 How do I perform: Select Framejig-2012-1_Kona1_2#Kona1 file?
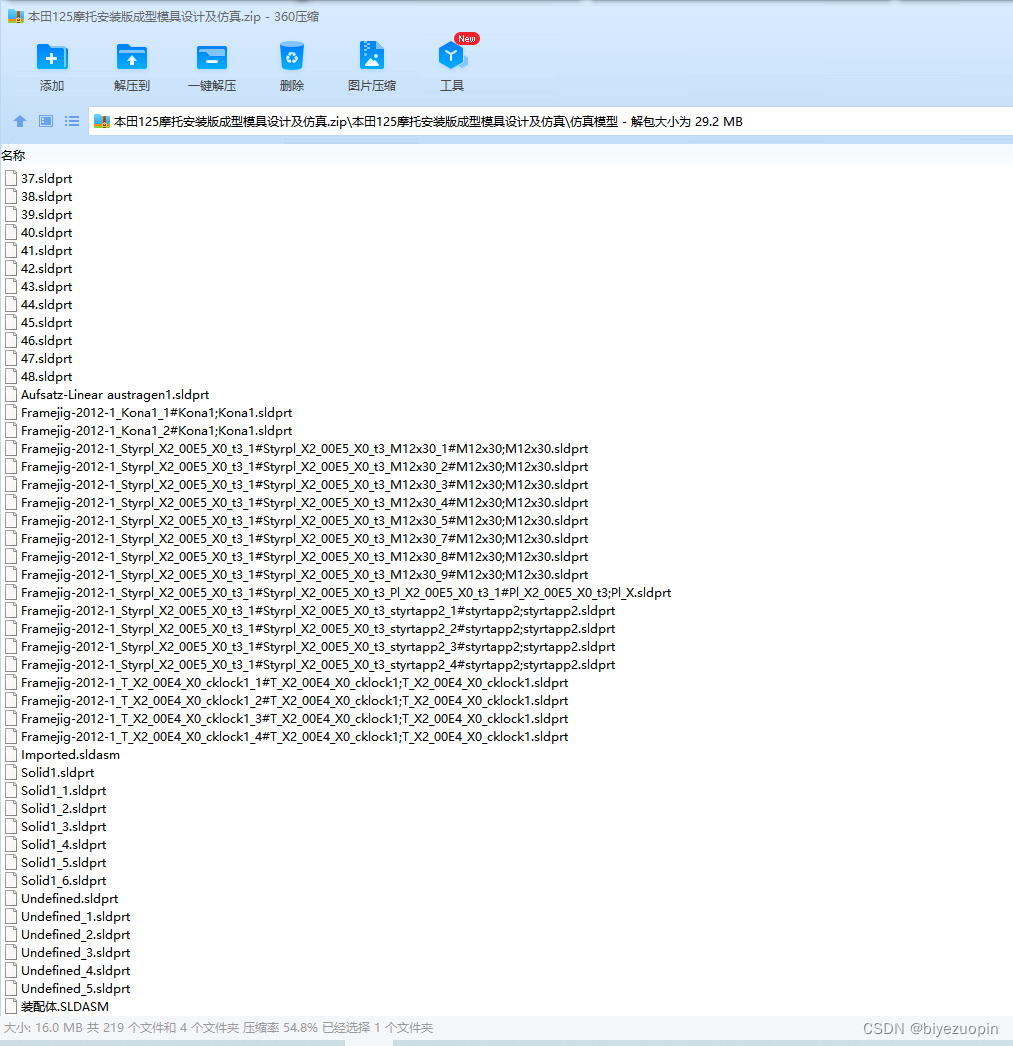click(x=156, y=431)
